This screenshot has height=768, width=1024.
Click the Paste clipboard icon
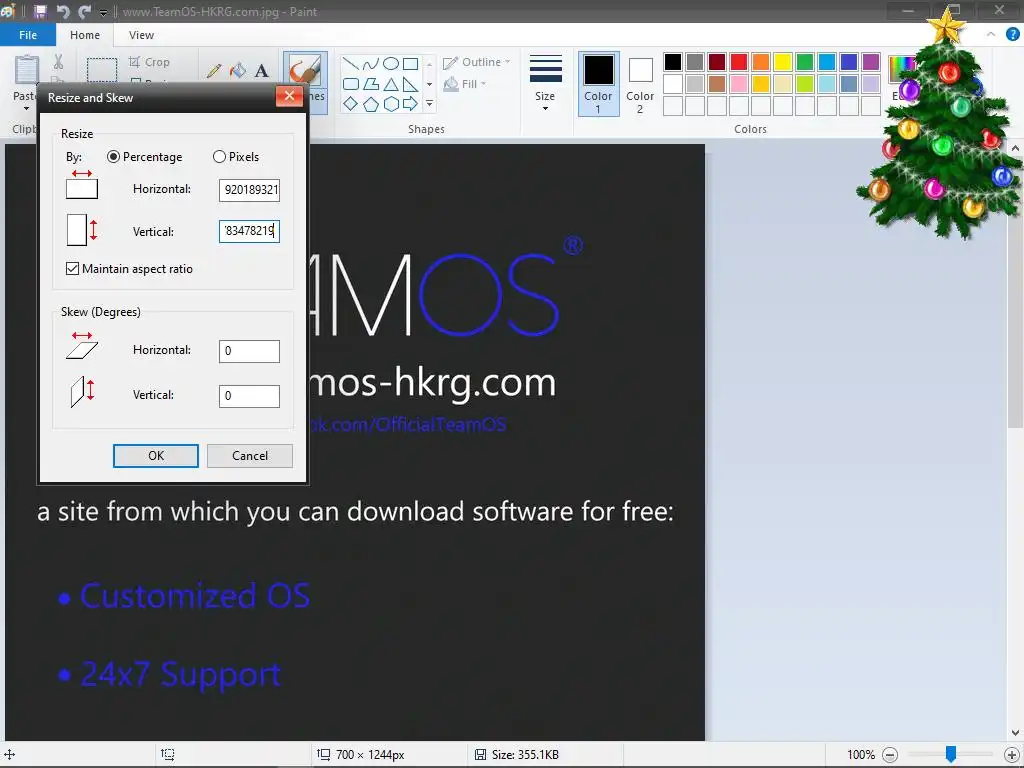(26, 70)
